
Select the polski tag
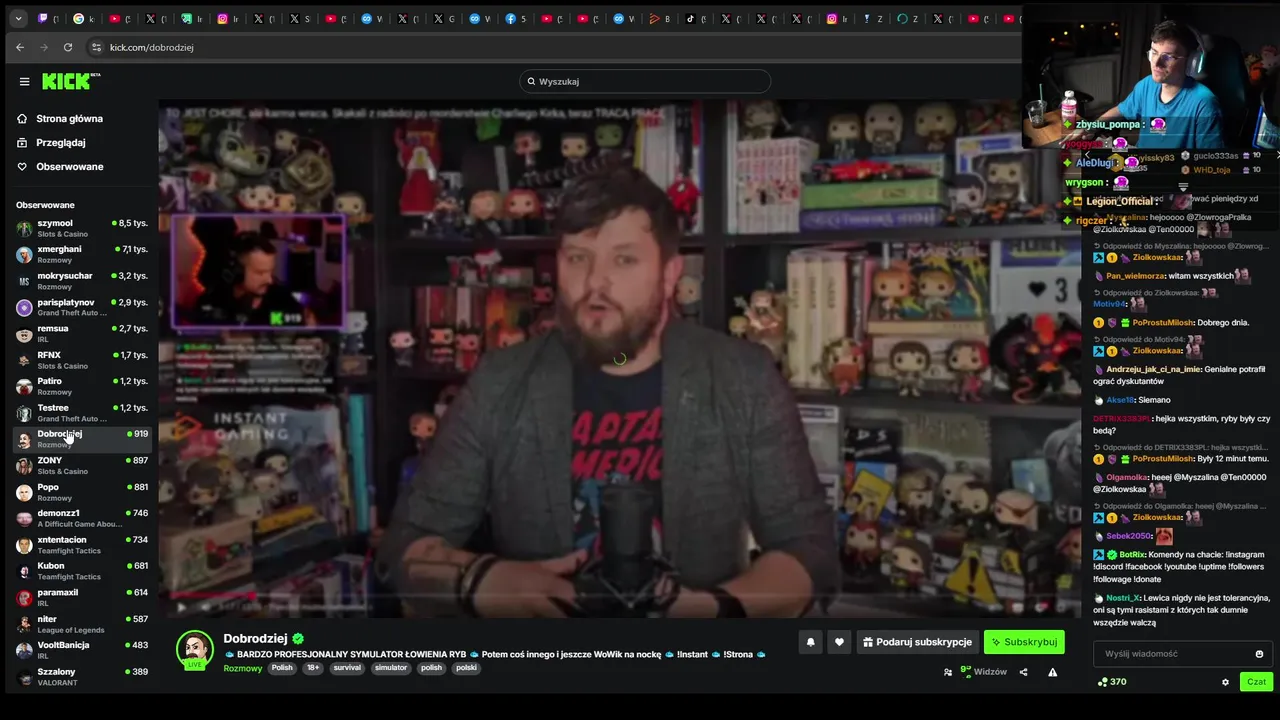click(x=466, y=668)
